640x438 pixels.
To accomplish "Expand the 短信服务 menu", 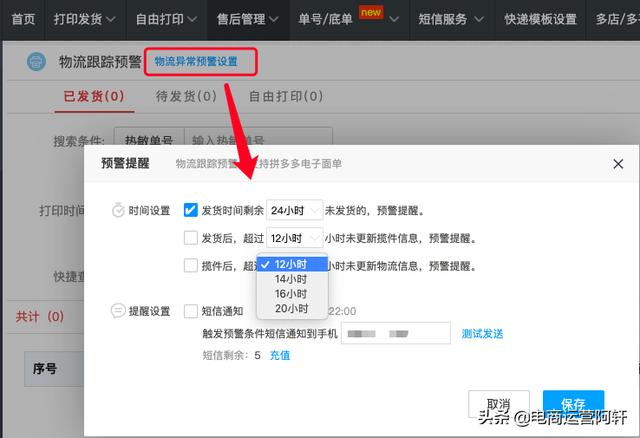I will pos(451,19).
